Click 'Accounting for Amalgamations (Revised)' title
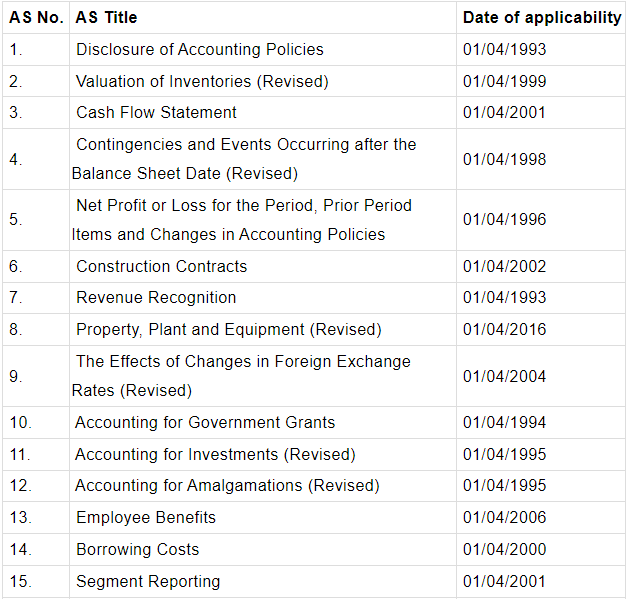Image resolution: width=627 pixels, height=599 pixels. 227,485
